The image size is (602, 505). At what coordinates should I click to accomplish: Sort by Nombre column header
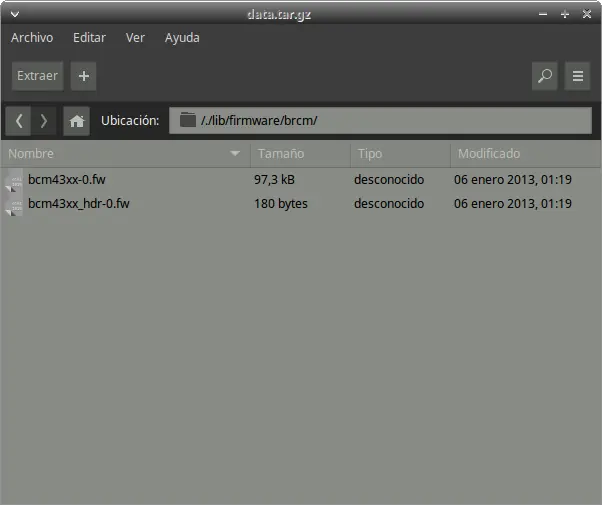(126, 154)
